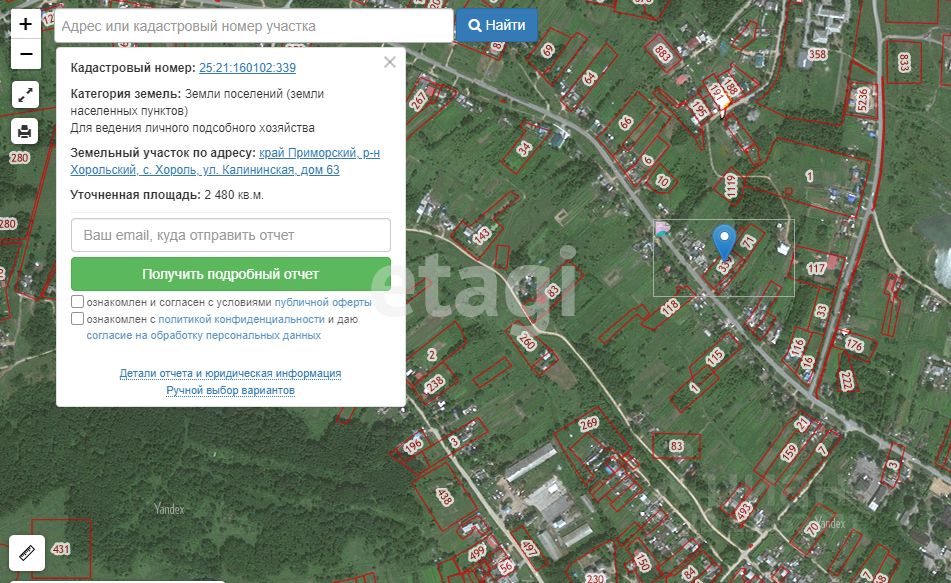
Task: Open Детали отчета и юридическая информация link
Action: pos(230,373)
